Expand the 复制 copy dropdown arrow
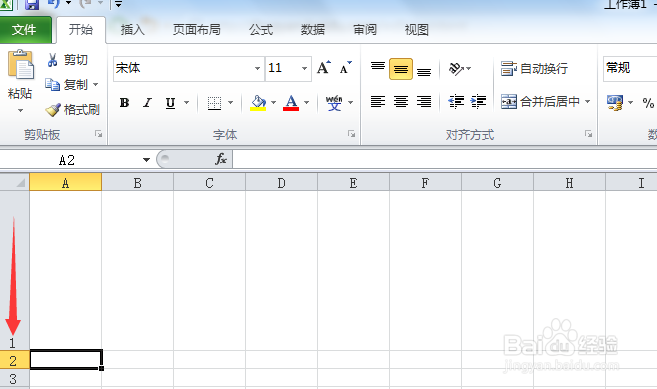The image size is (657, 389). tap(96, 85)
